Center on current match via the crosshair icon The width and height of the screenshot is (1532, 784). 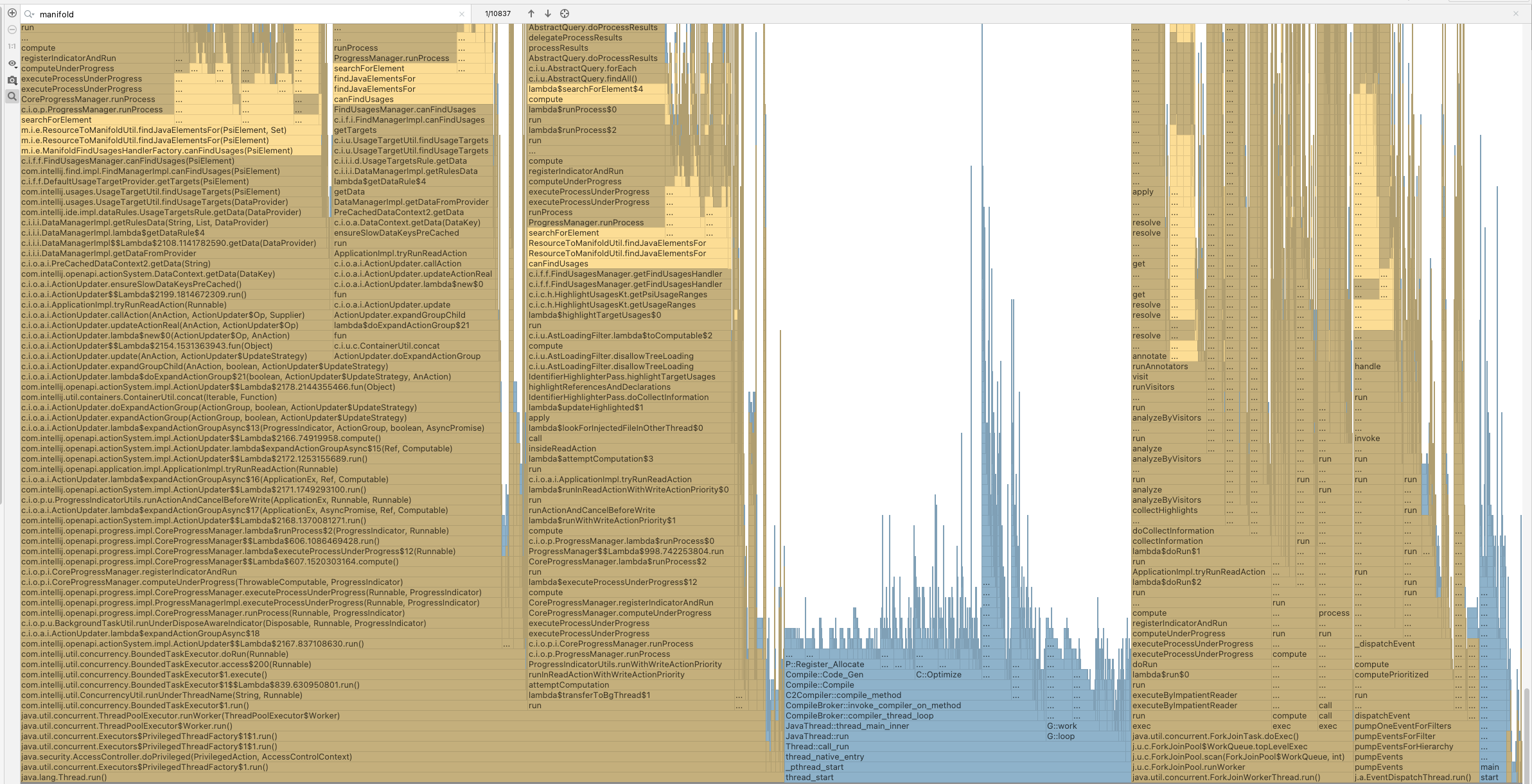[x=565, y=13]
